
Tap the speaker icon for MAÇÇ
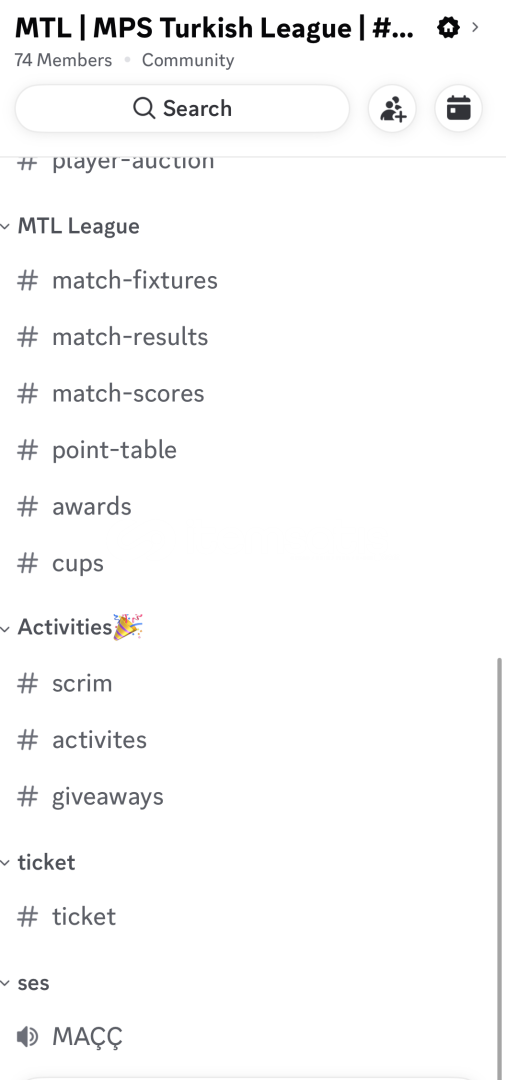click(x=27, y=1037)
